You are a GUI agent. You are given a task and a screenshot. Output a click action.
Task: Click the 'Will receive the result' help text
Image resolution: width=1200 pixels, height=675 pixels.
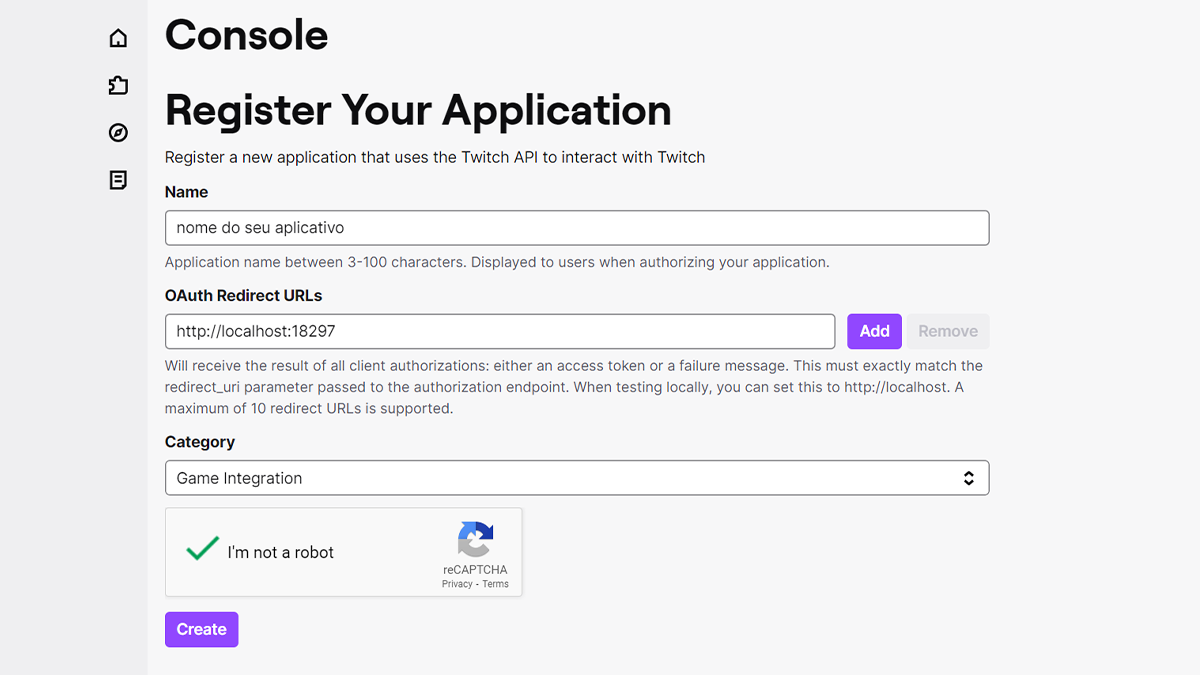coord(574,387)
